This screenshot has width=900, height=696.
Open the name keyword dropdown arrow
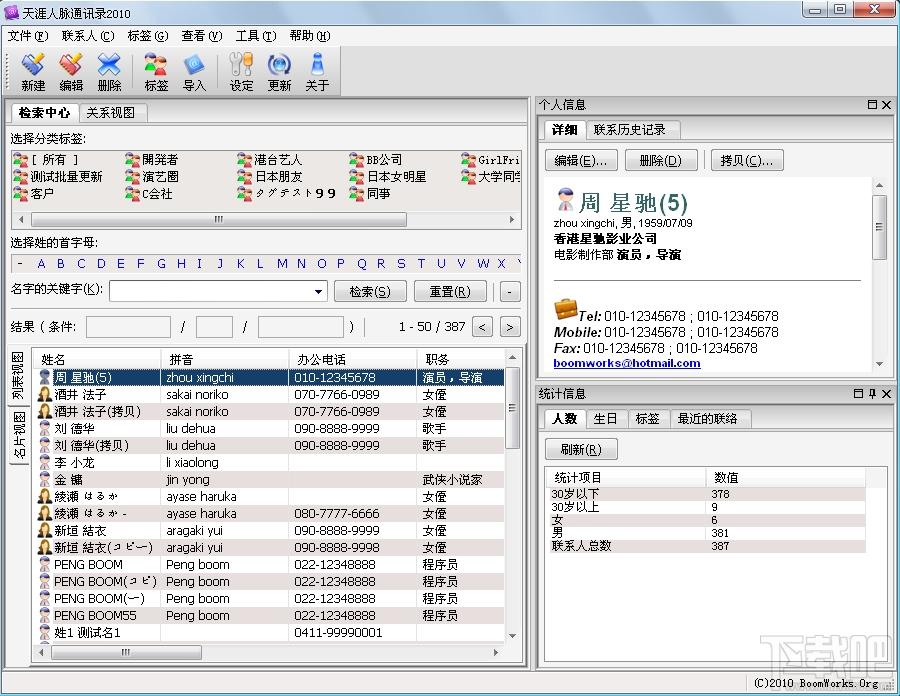318,291
